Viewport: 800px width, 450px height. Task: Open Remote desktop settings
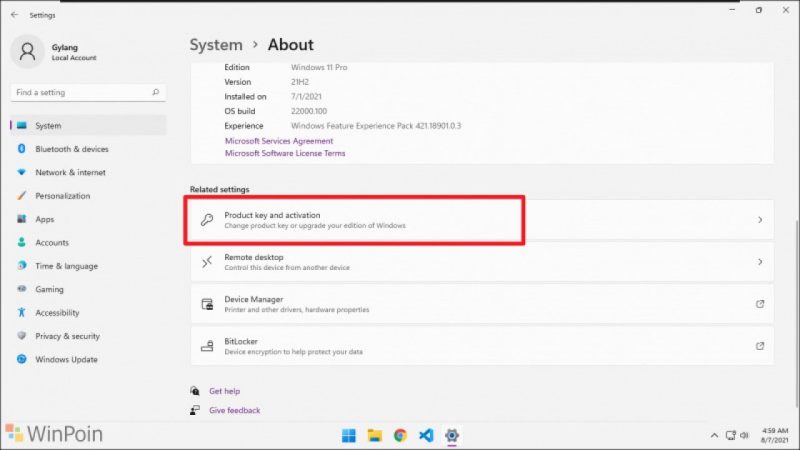coord(482,262)
